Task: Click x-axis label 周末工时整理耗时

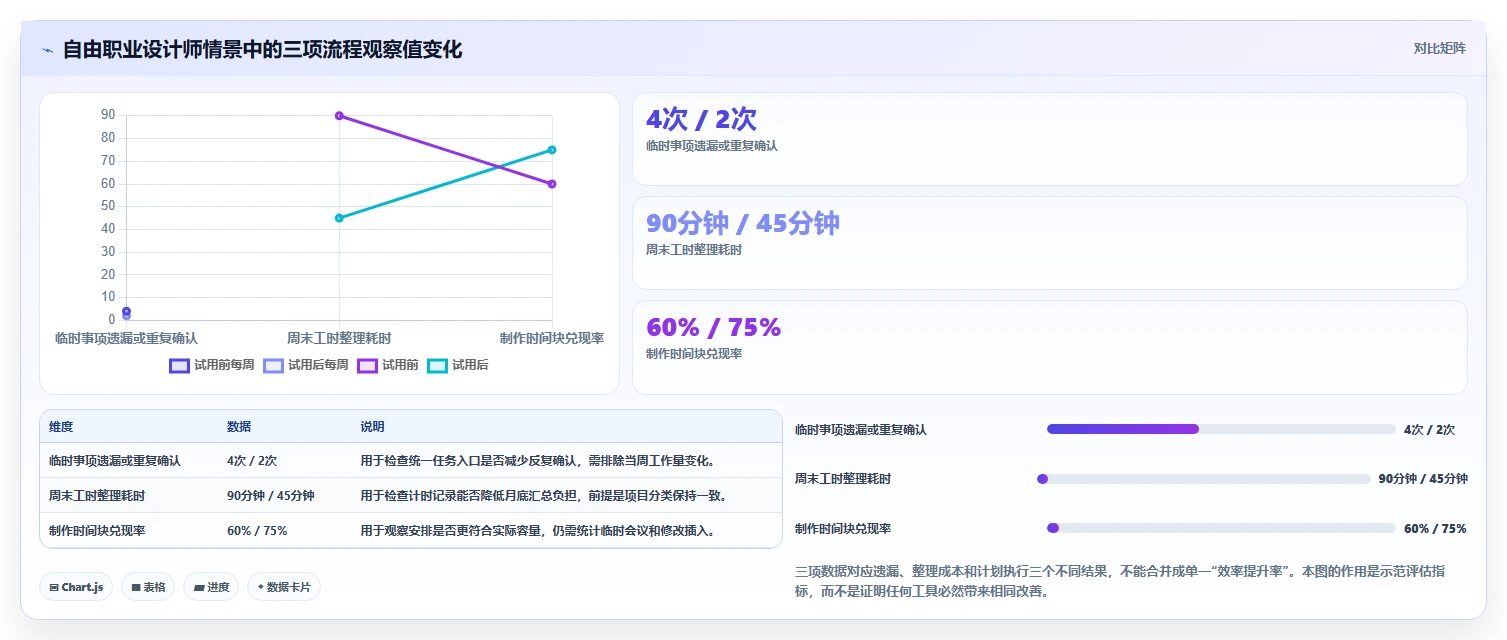Action: tap(339, 339)
